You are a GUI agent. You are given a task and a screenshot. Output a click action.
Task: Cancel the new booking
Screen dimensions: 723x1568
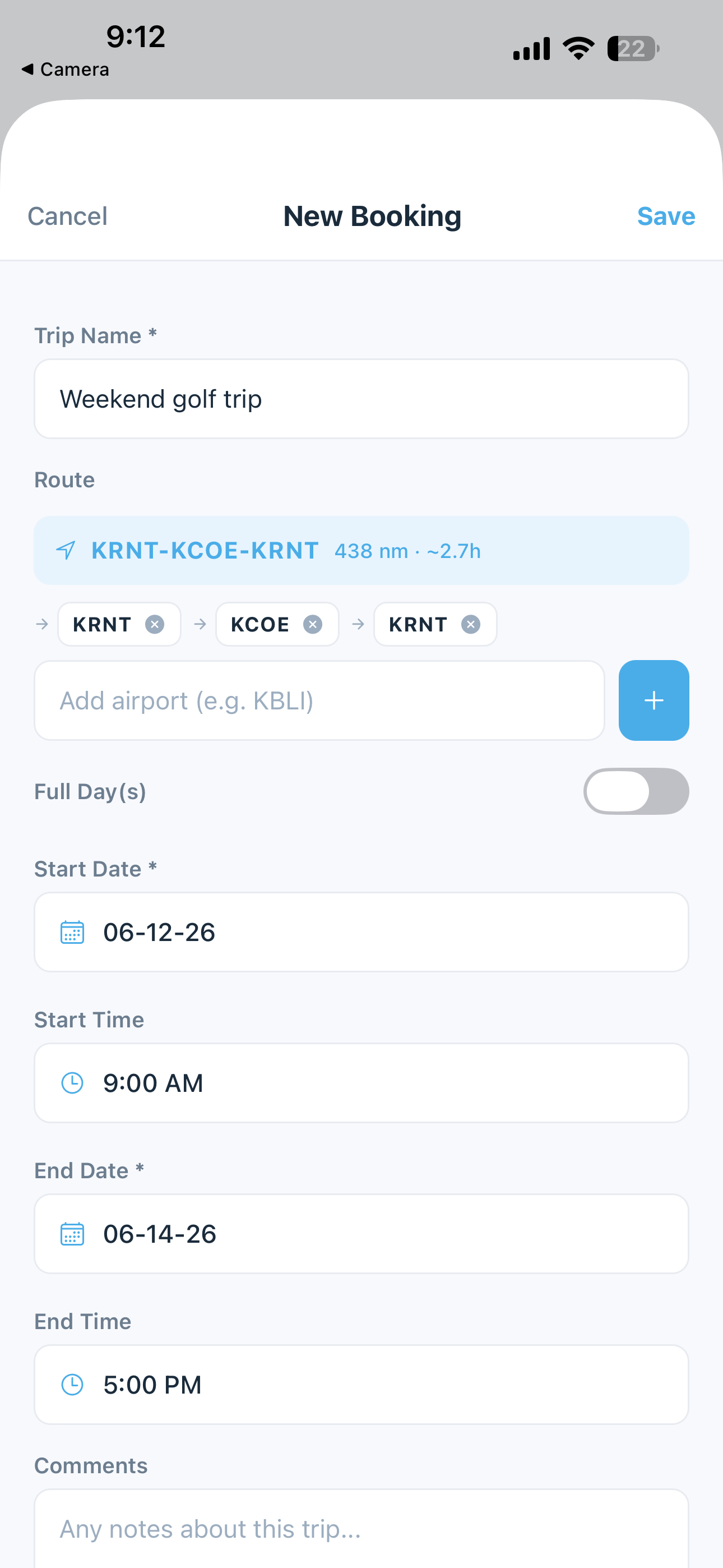click(x=67, y=215)
